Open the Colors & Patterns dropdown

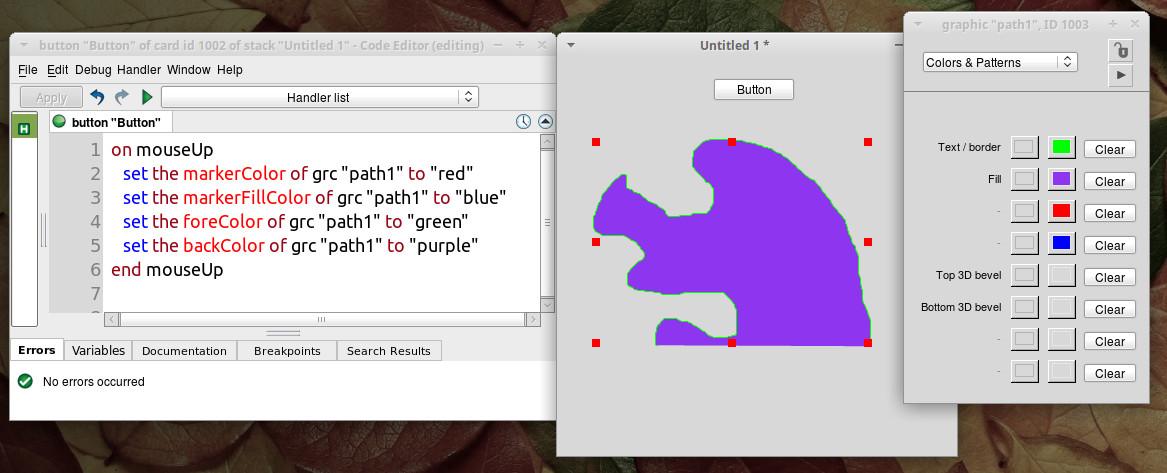999,62
